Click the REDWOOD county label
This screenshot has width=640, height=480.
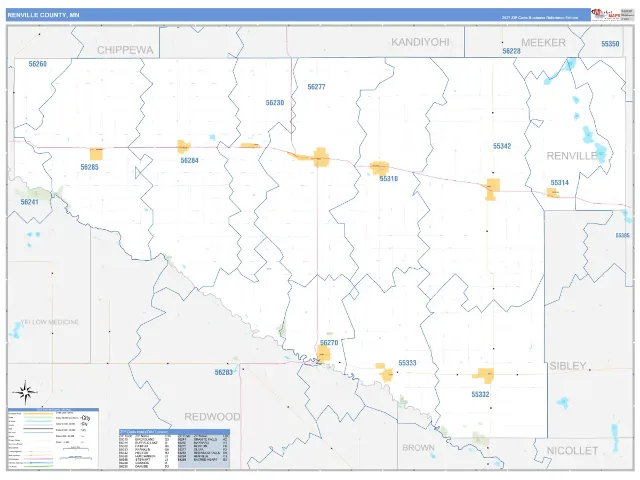point(212,417)
